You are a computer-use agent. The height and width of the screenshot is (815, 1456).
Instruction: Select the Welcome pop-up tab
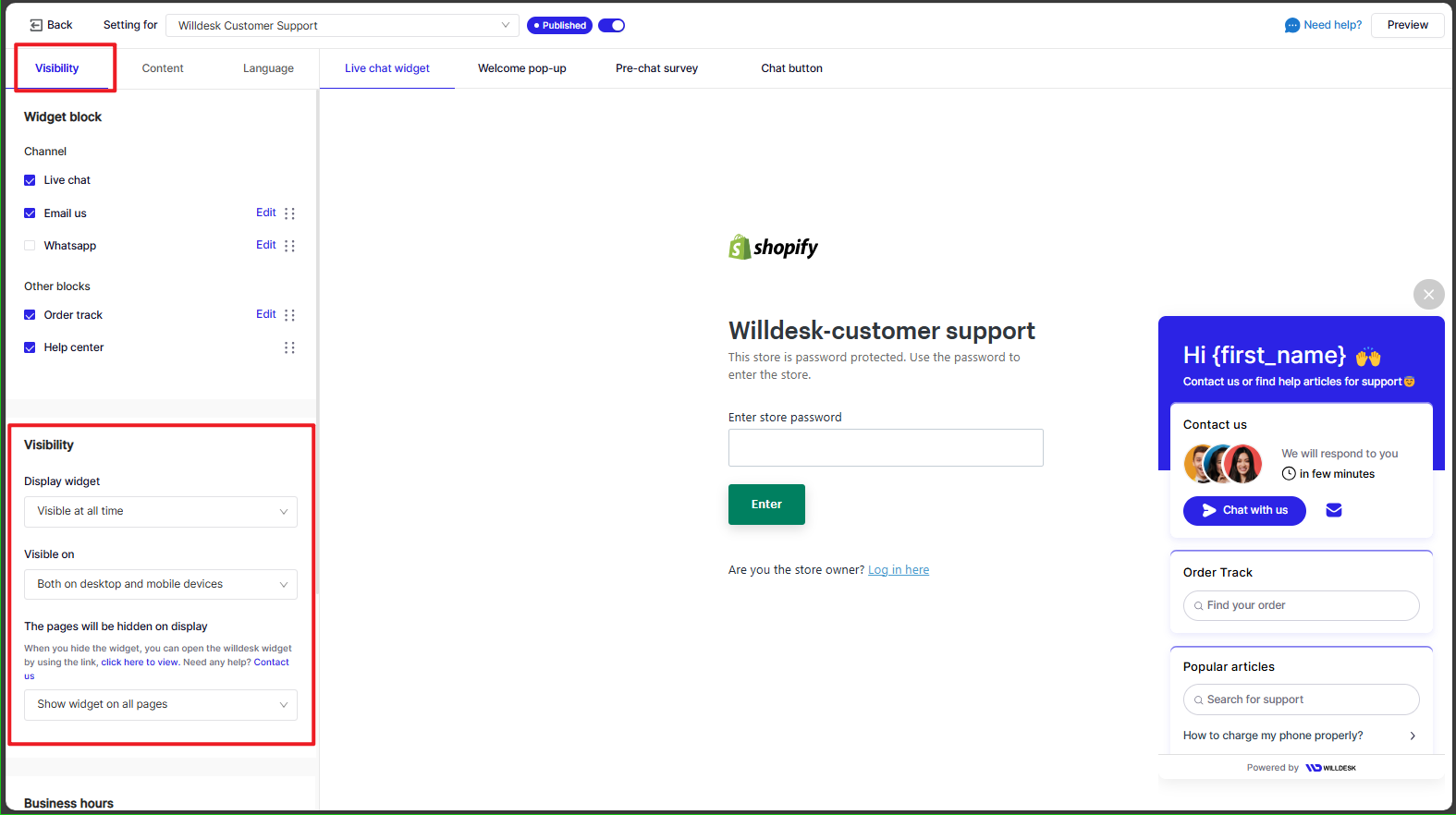[x=522, y=68]
